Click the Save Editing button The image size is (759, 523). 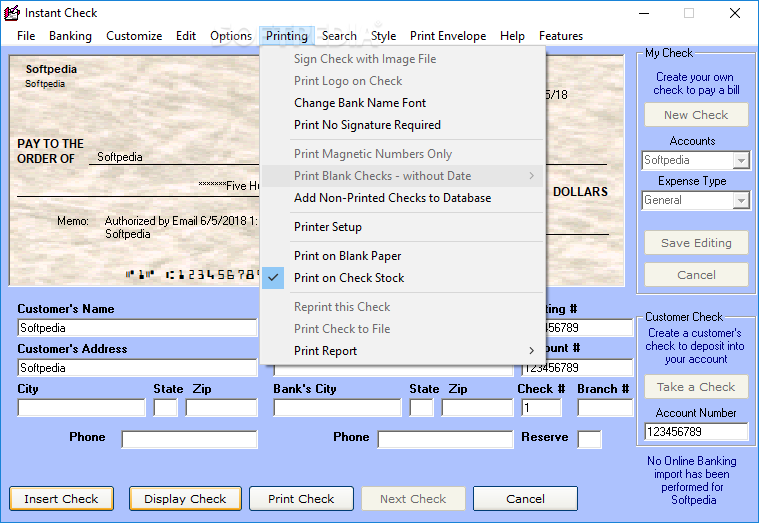(696, 243)
